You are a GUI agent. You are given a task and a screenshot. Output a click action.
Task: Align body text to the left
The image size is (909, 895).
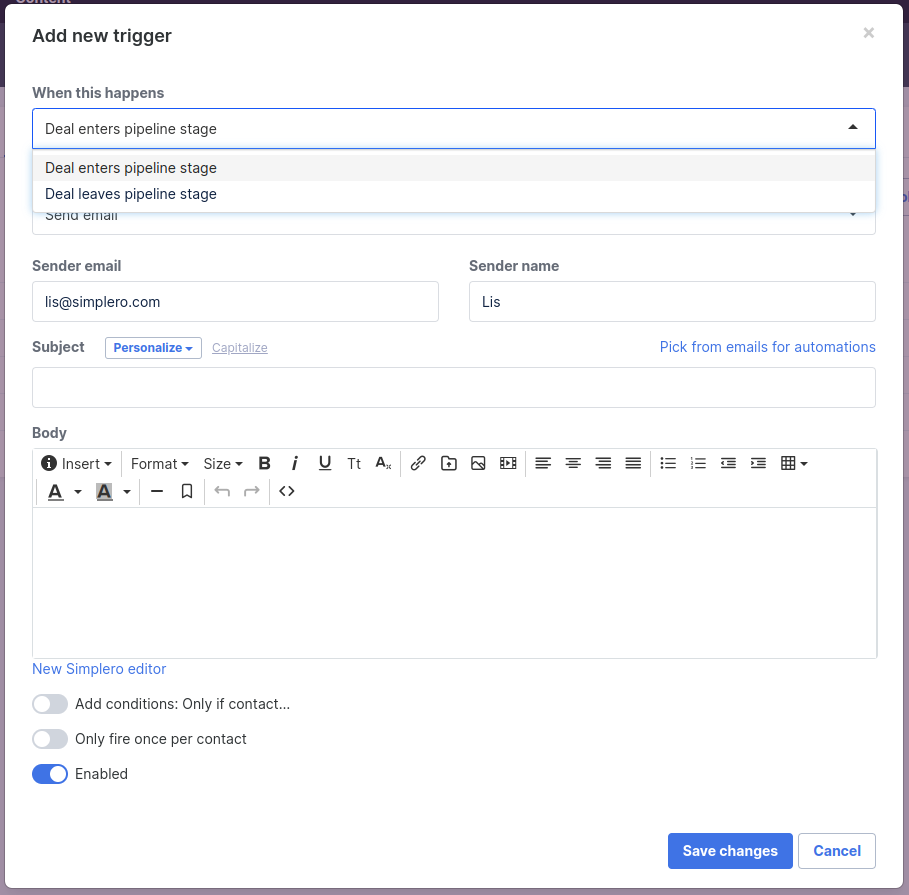click(x=543, y=463)
